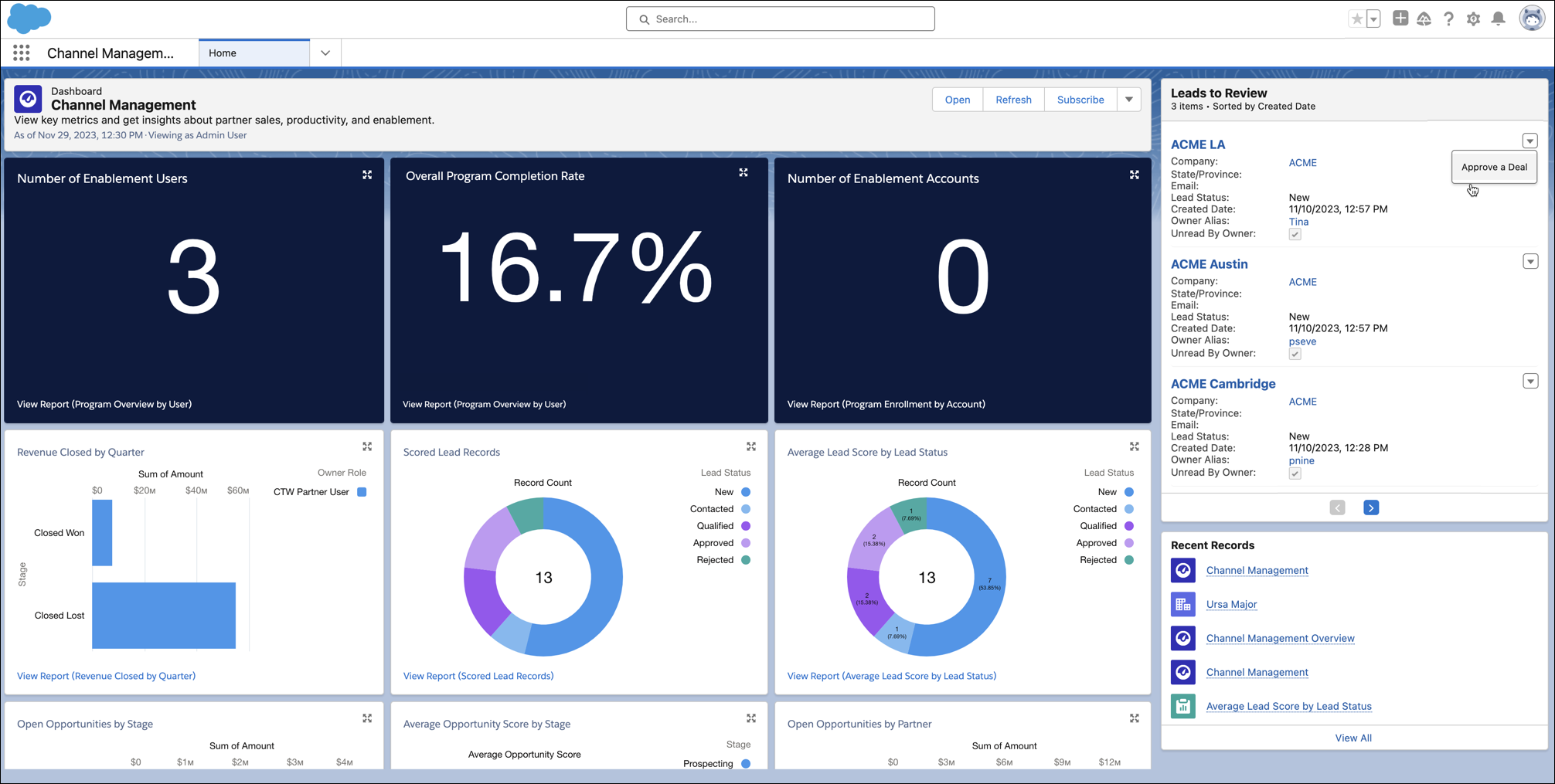The width and height of the screenshot is (1555, 784).
Task: Open View Report (Program Enrollment by Account)
Action: point(886,404)
